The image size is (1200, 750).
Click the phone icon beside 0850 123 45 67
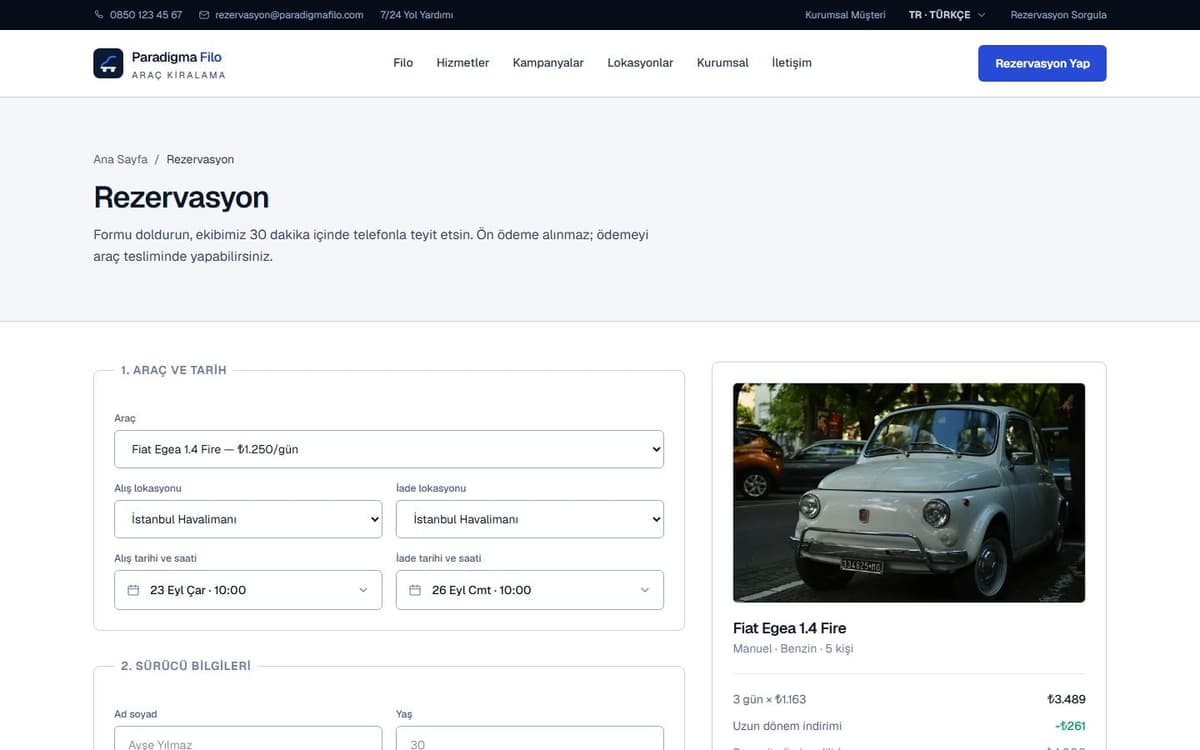(x=99, y=15)
